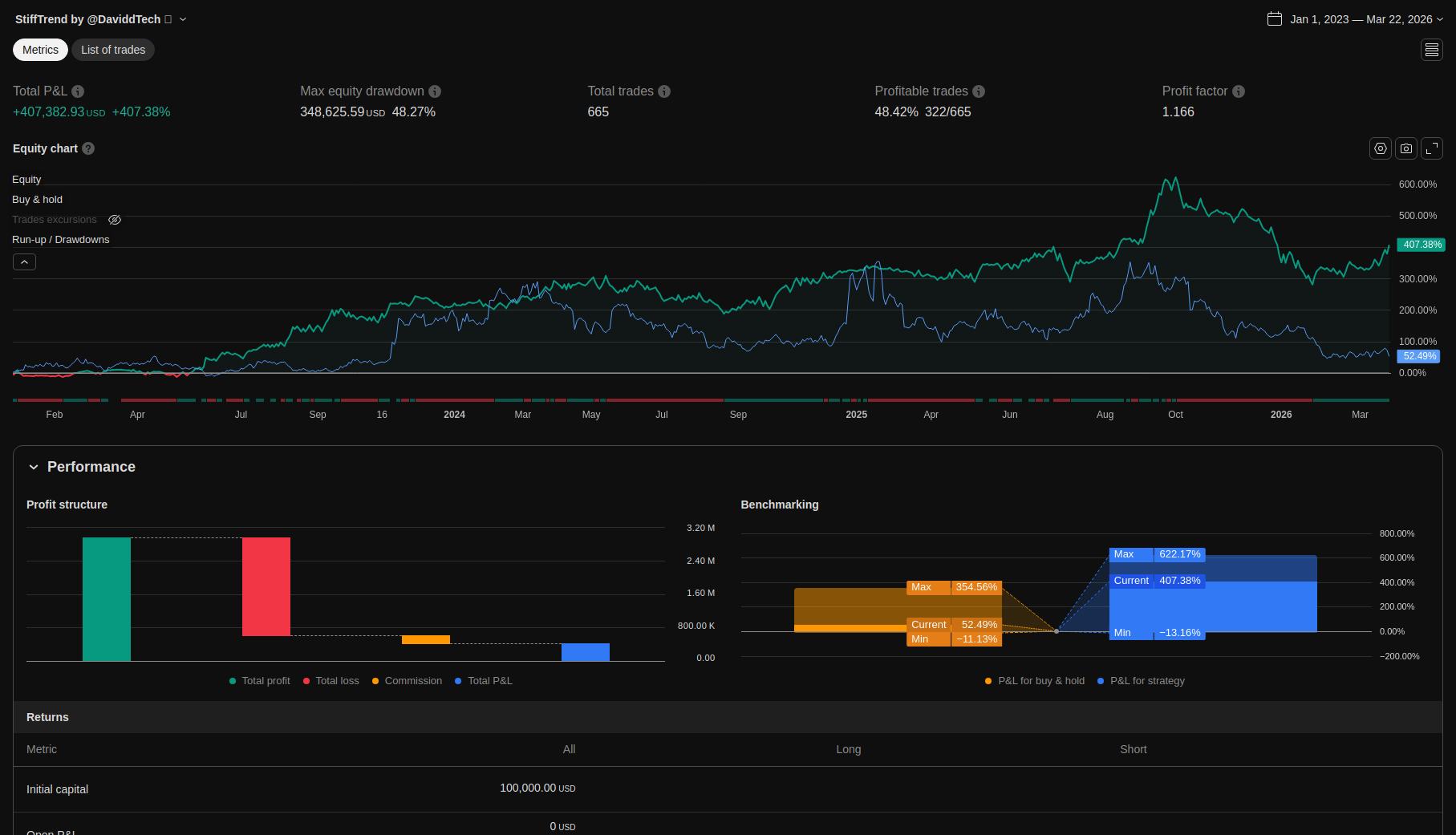Viewport: 1456px width, 835px height.
Task: Open equity chart settings hexagon icon
Action: [x=1380, y=148]
